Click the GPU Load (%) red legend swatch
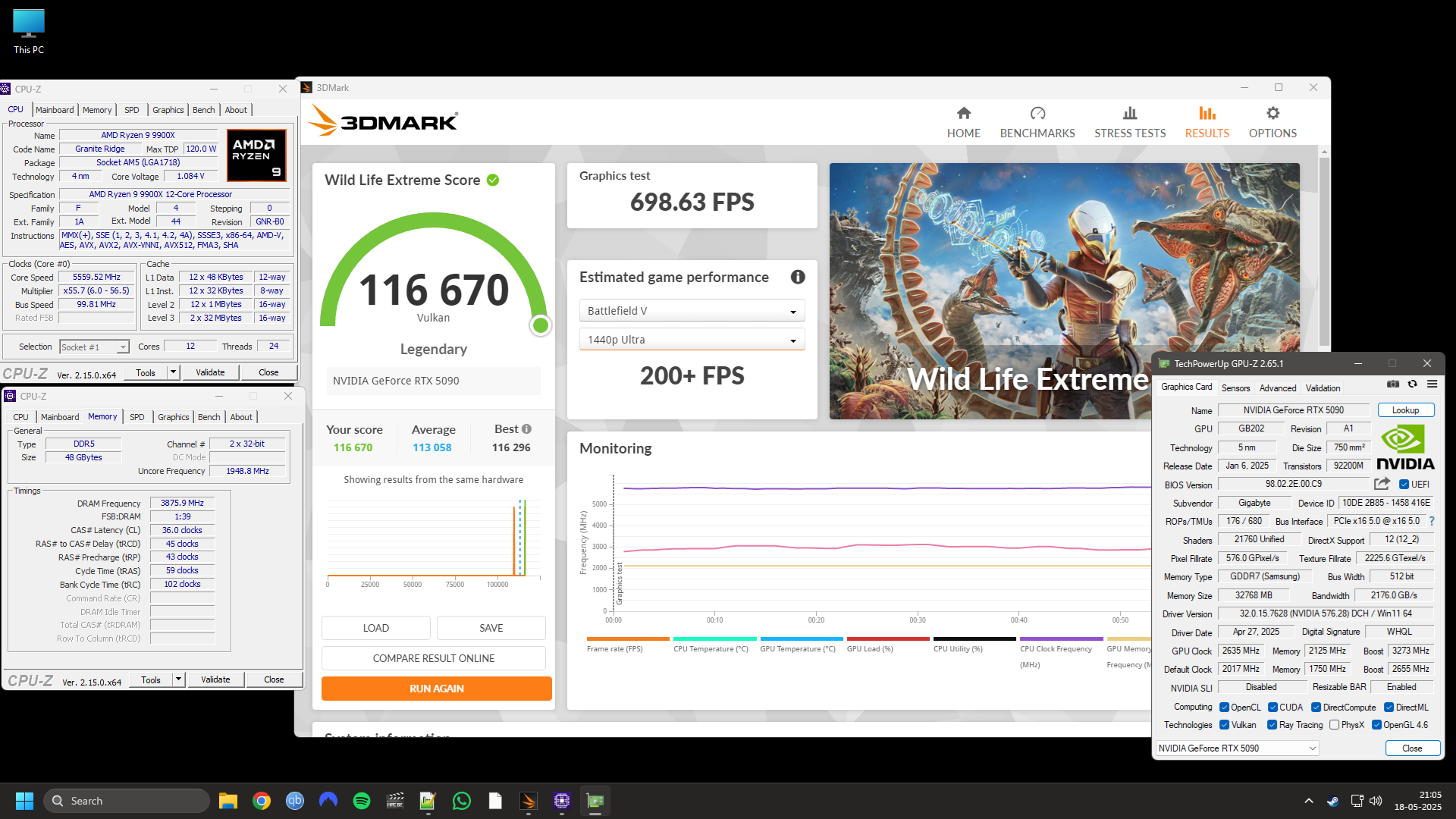 [x=888, y=639]
